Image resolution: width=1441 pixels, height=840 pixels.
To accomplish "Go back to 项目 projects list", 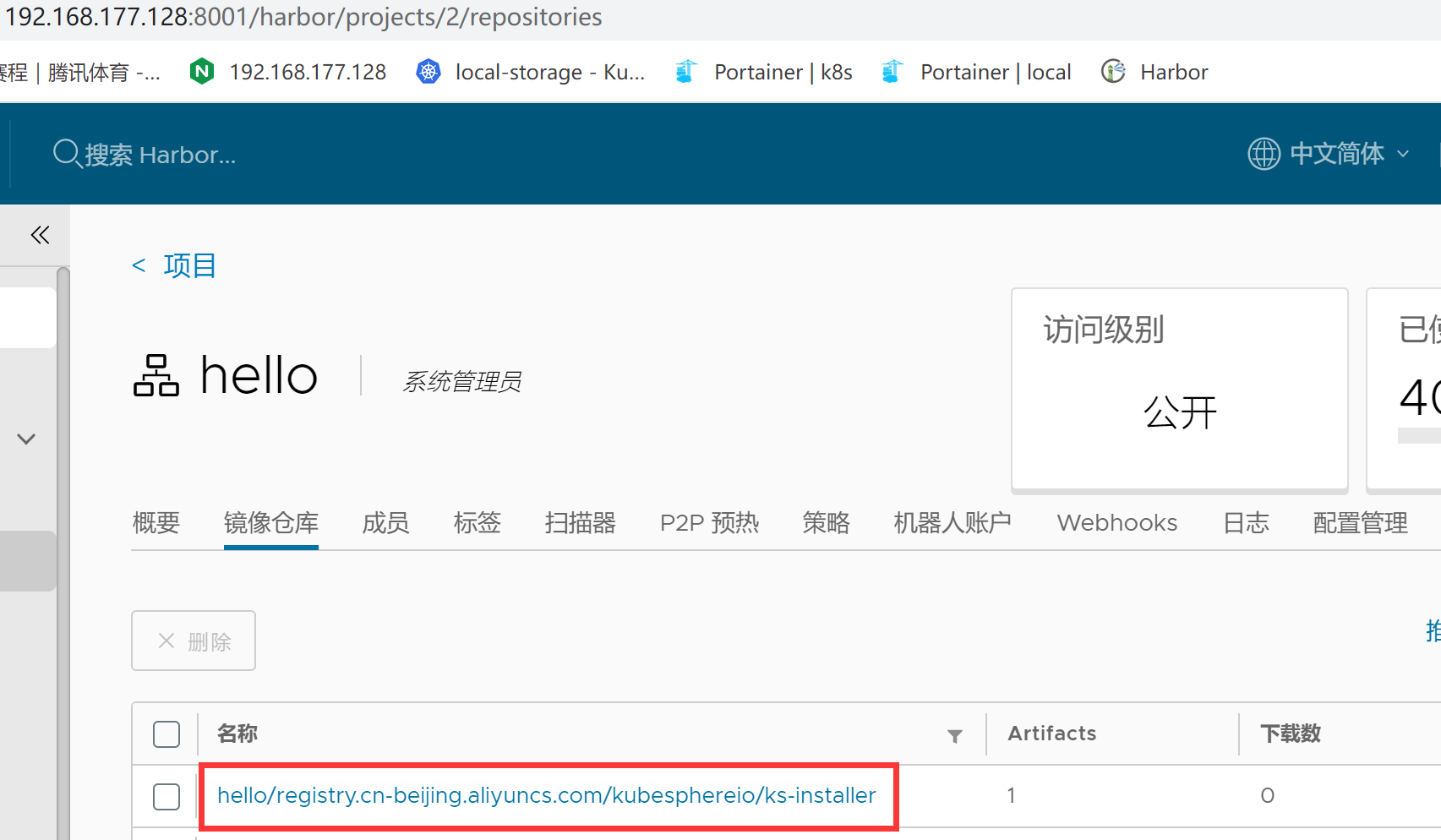I will pyautogui.click(x=190, y=266).
